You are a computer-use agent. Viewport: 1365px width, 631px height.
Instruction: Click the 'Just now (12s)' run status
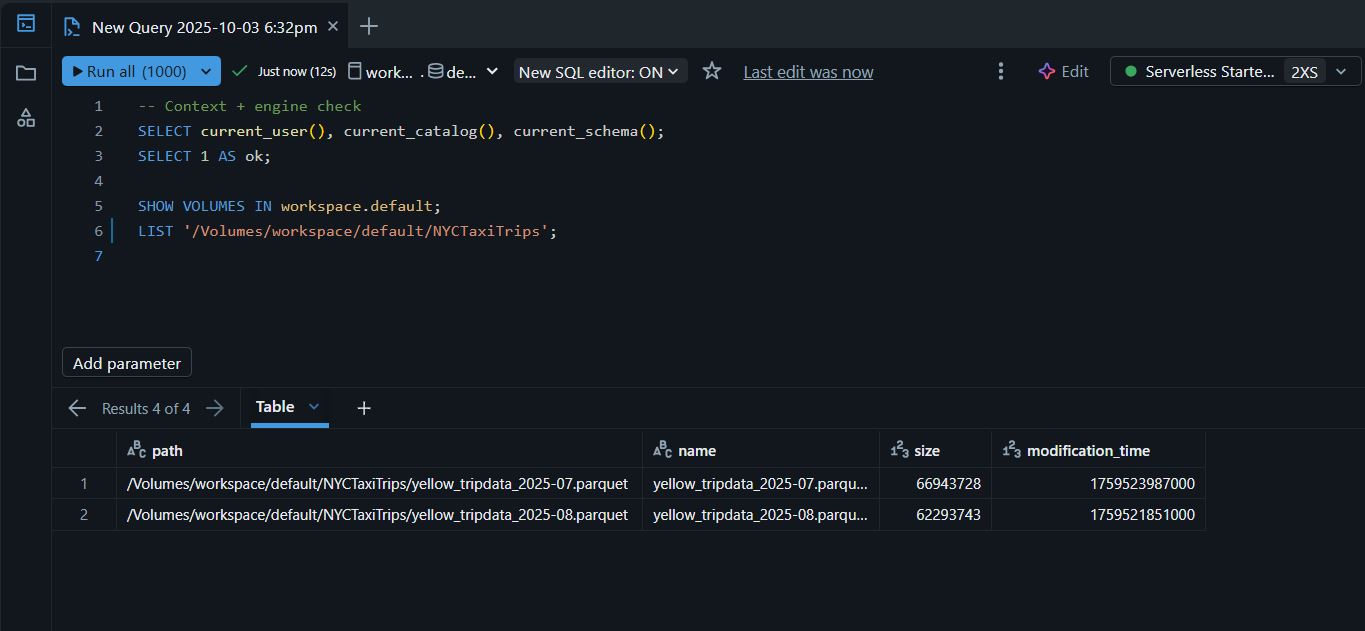point(285,72)
